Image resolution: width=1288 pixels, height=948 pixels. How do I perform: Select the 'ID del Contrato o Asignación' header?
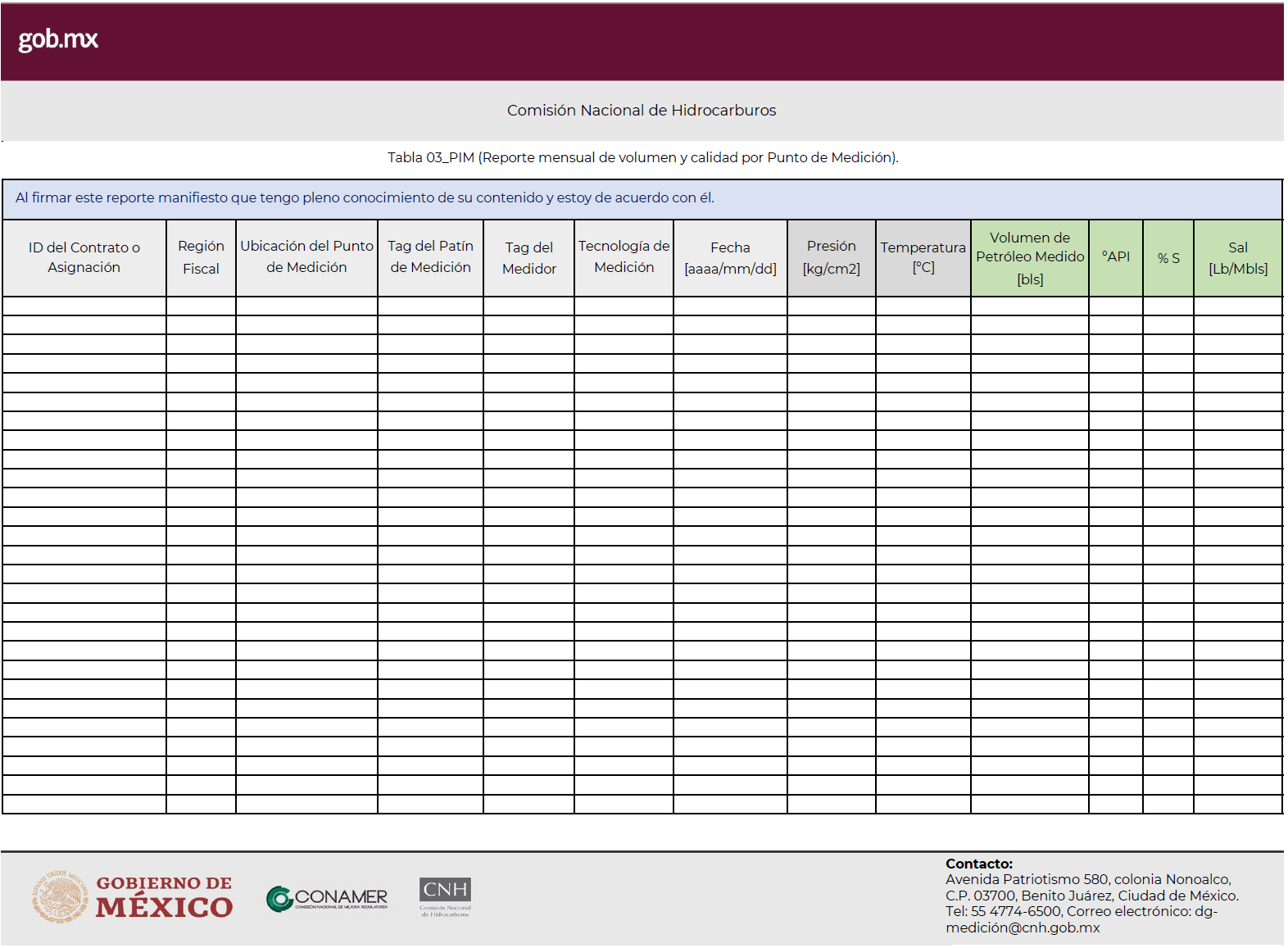84,257
